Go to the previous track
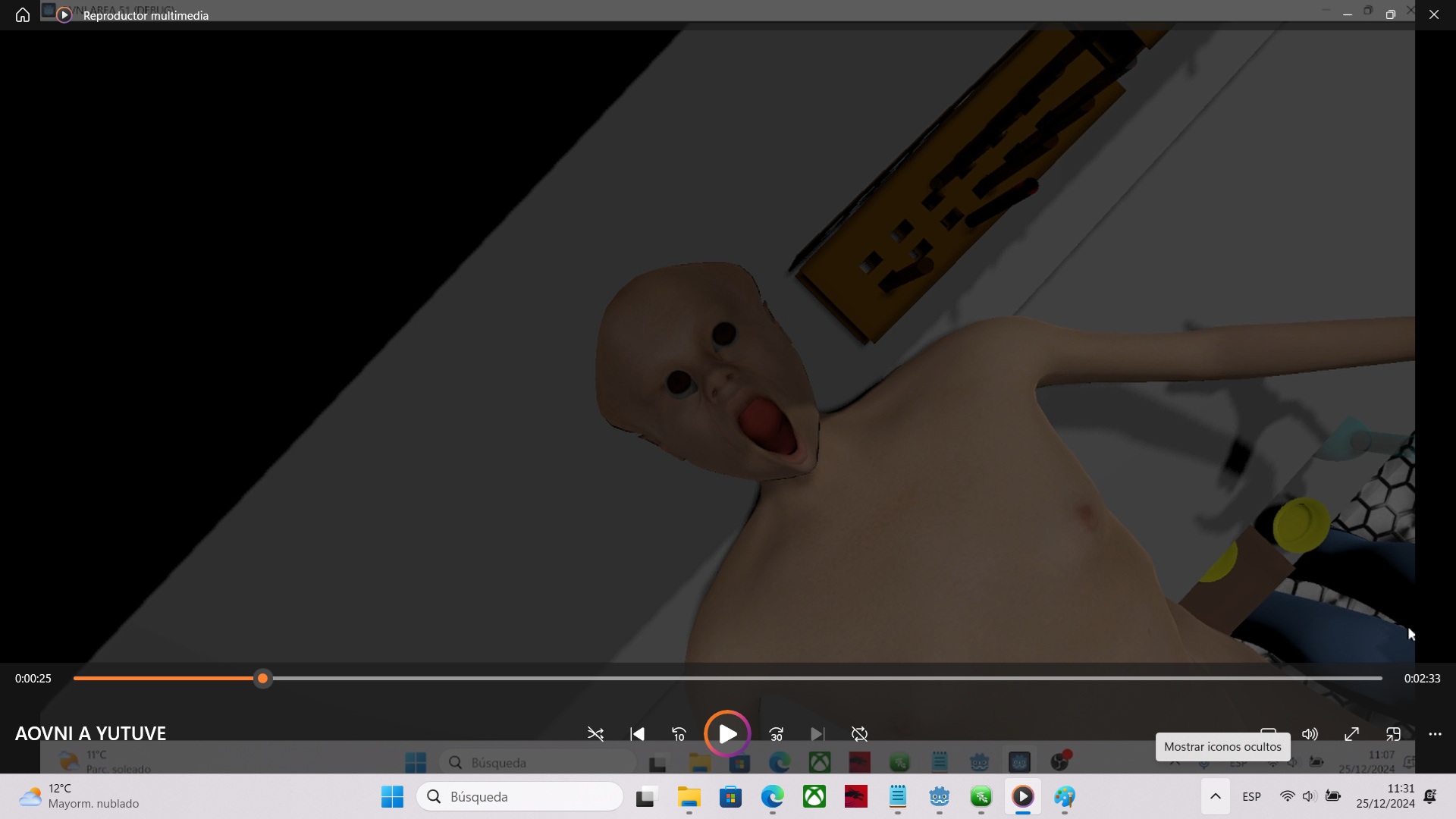The height and width of the screenshot is (819, 1456). click(x=637, y=734)
